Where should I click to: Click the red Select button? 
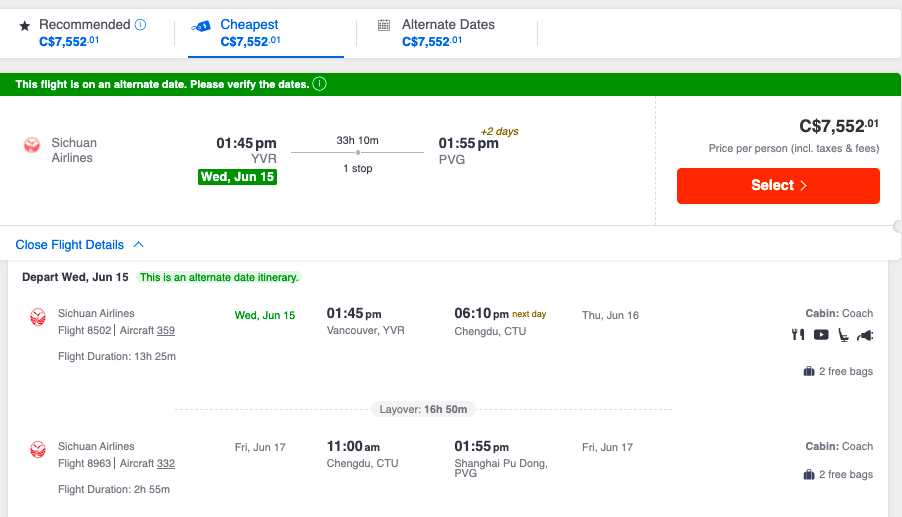click(x=778, y=186)
